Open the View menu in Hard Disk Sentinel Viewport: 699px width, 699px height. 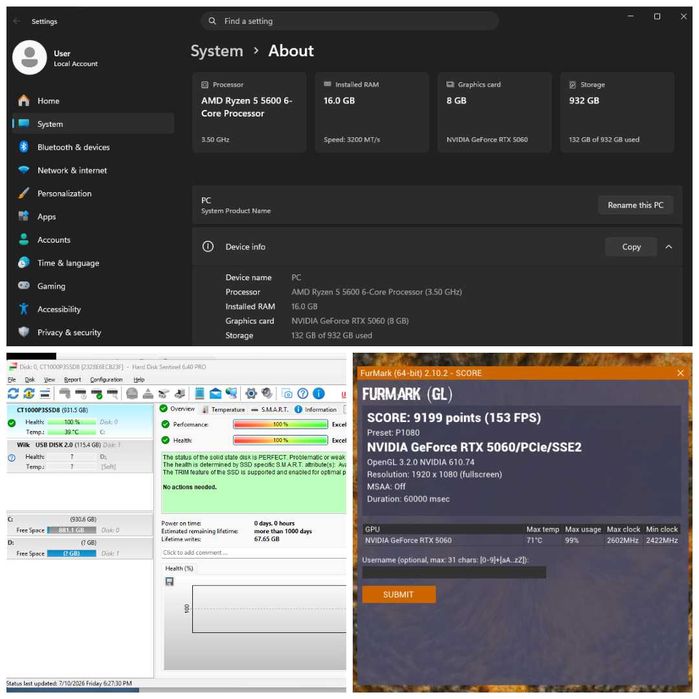[49, 379]
